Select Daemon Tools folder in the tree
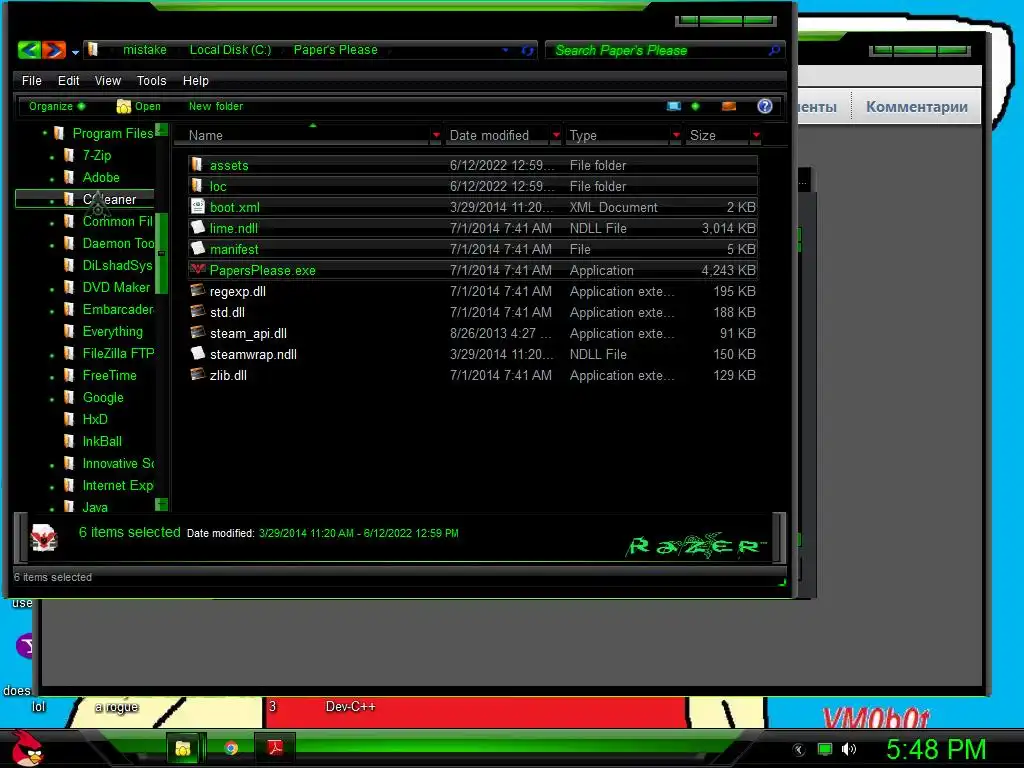The height and width of the screenshot is (768, 1024). (x=118, y=243)
